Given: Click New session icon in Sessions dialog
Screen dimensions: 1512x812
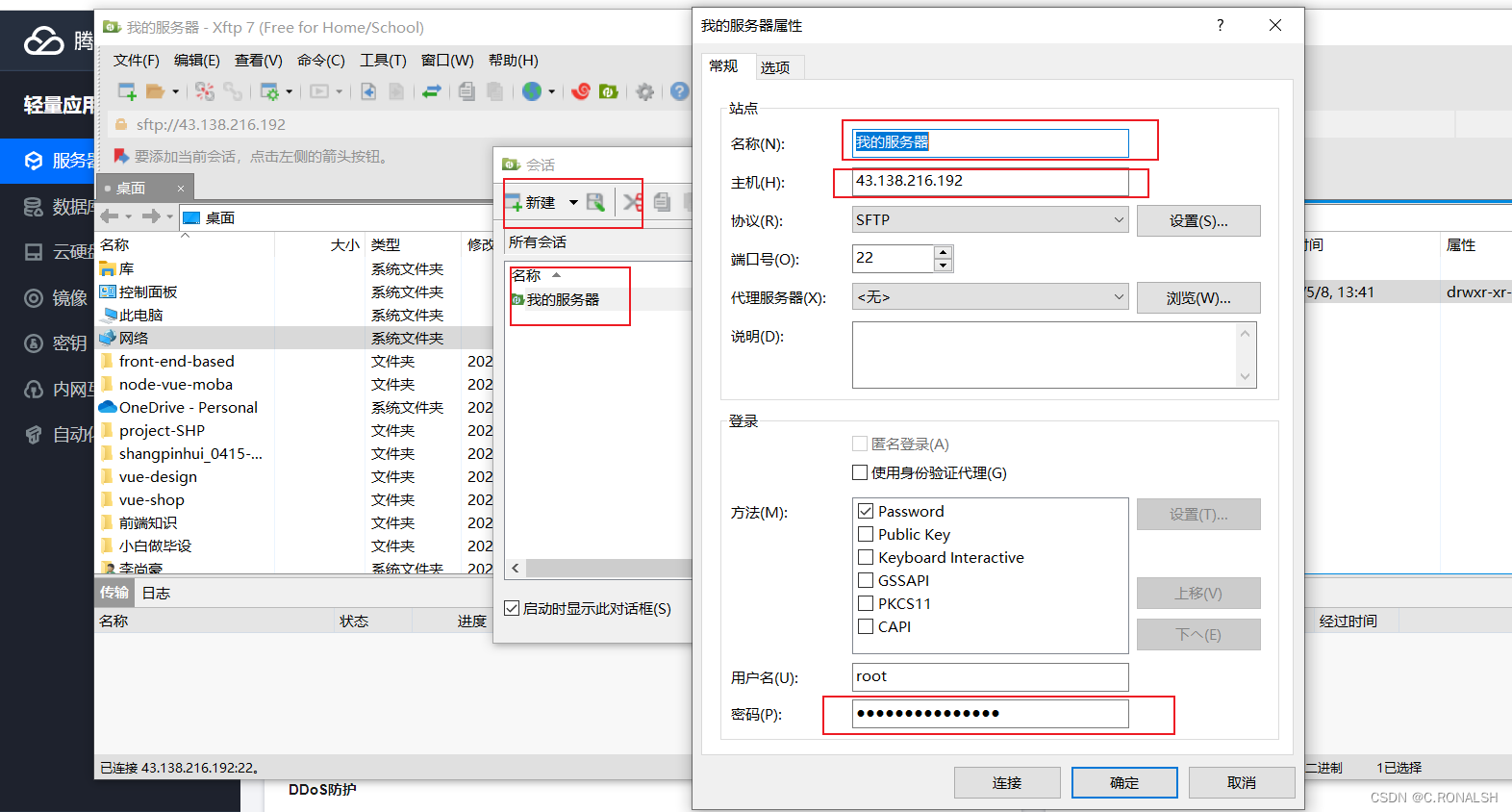Looking at the screenshot, I should coord(514,202).
